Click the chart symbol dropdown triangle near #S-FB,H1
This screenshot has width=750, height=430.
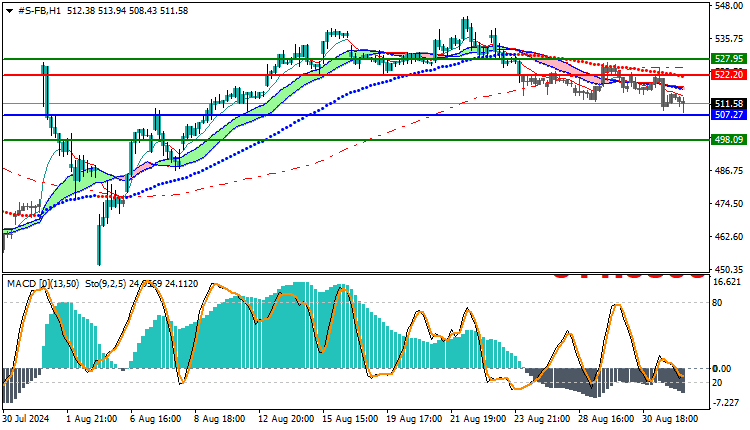(x=10, y=11)
